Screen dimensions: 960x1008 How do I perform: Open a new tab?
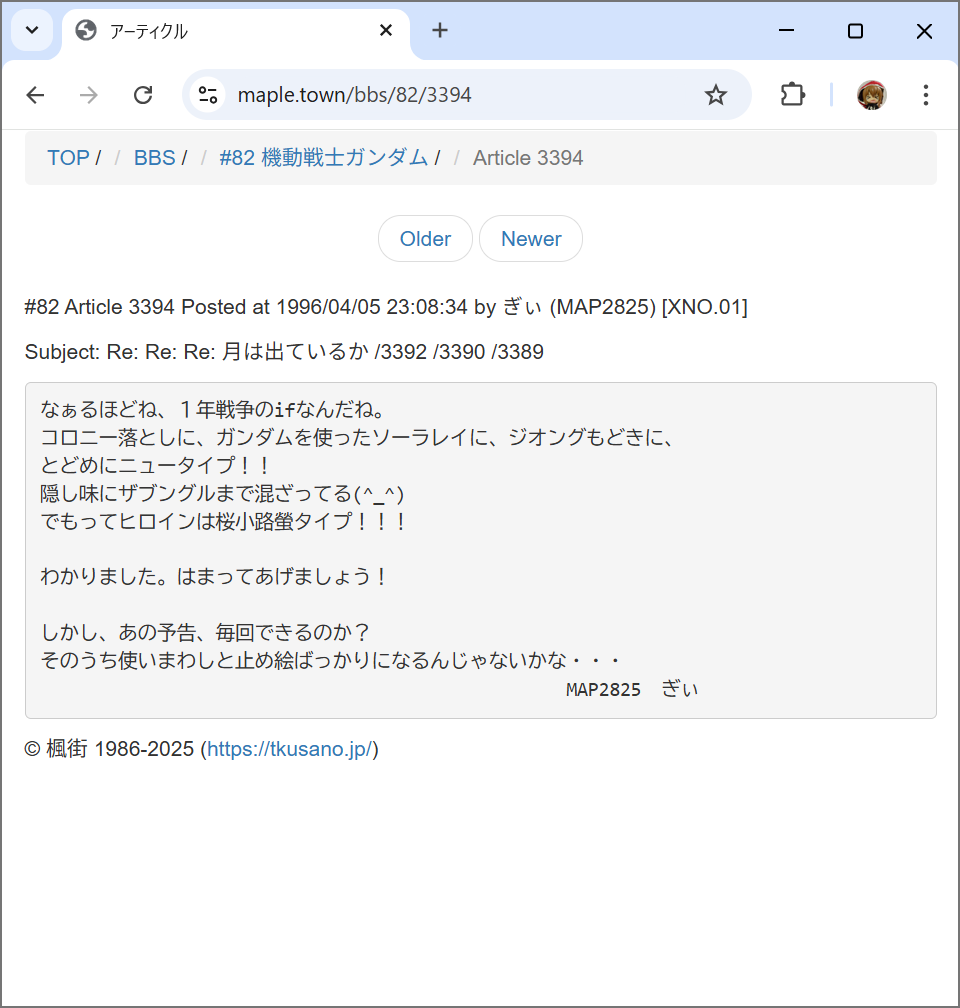pos(440,31)
